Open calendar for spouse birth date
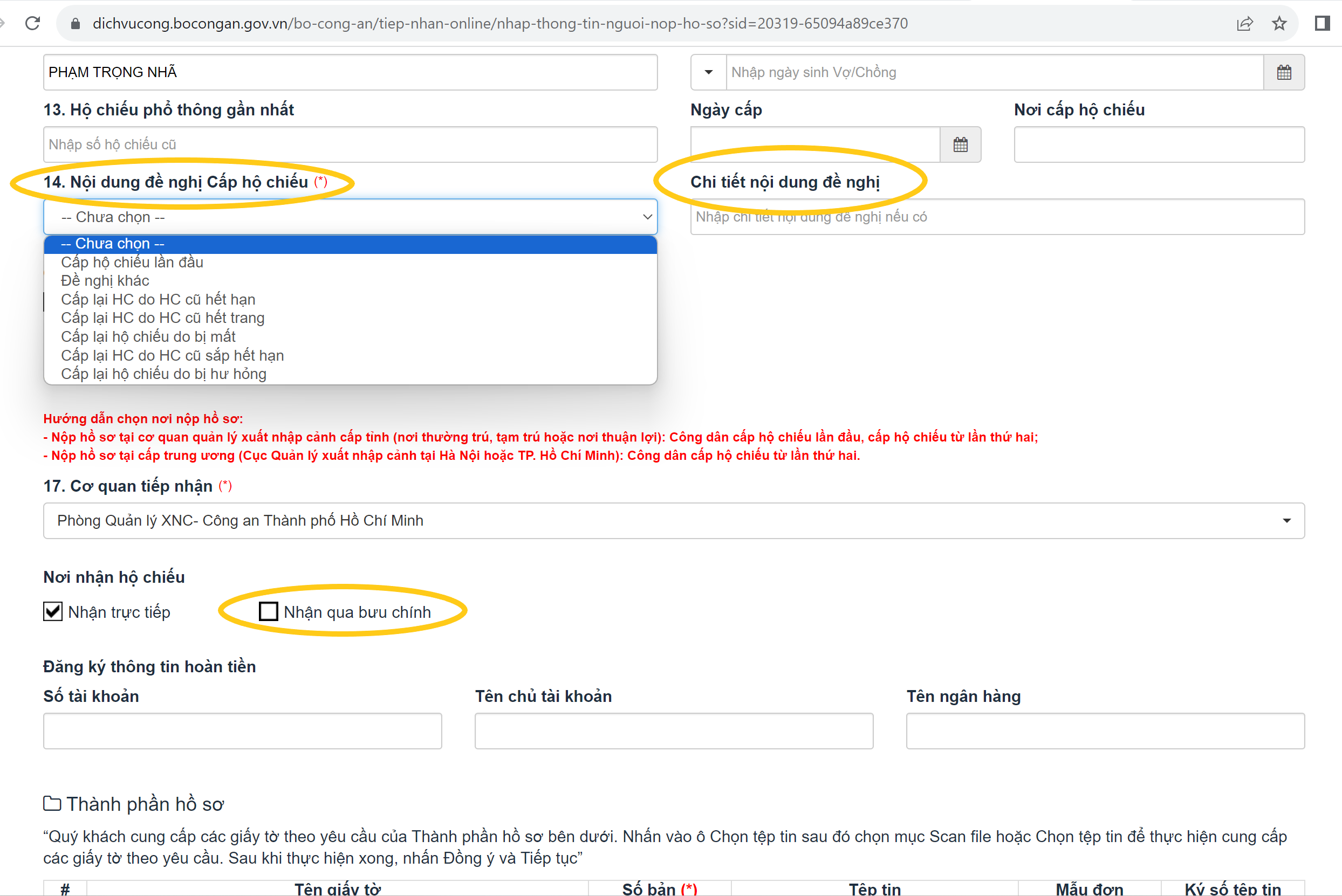 click(1284, 73)
